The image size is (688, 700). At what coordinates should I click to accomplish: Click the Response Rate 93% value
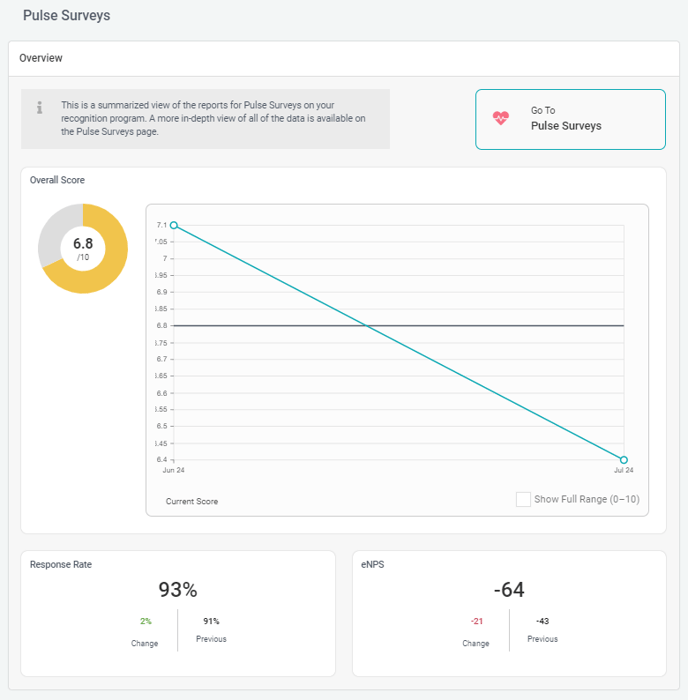tap(178, 590)
